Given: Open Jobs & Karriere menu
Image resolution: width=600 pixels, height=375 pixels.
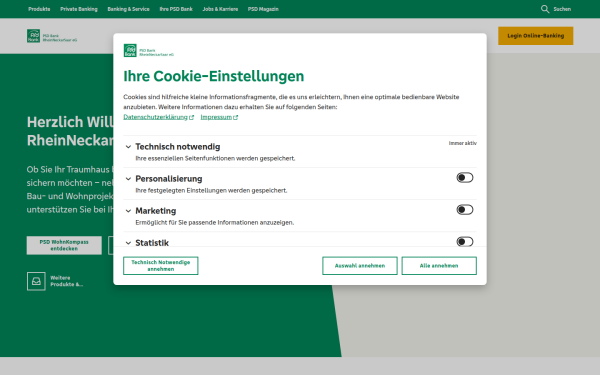Looking at the screenshot, I should 220,9.
